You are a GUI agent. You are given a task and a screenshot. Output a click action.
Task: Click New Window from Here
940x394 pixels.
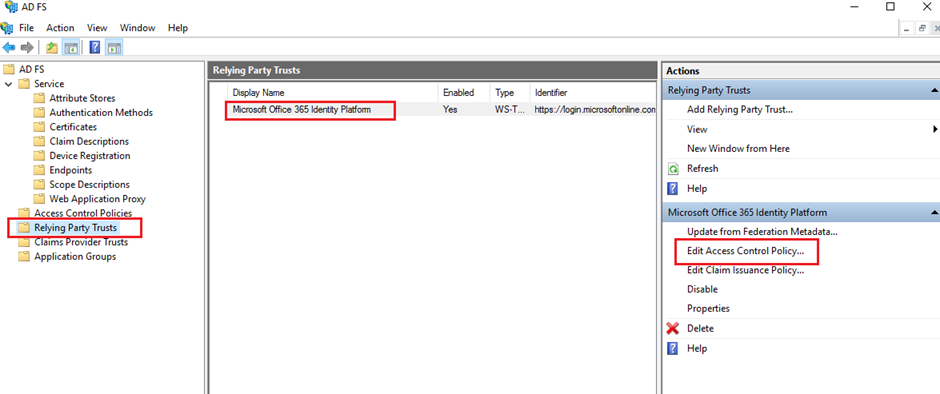pos(738,148)
